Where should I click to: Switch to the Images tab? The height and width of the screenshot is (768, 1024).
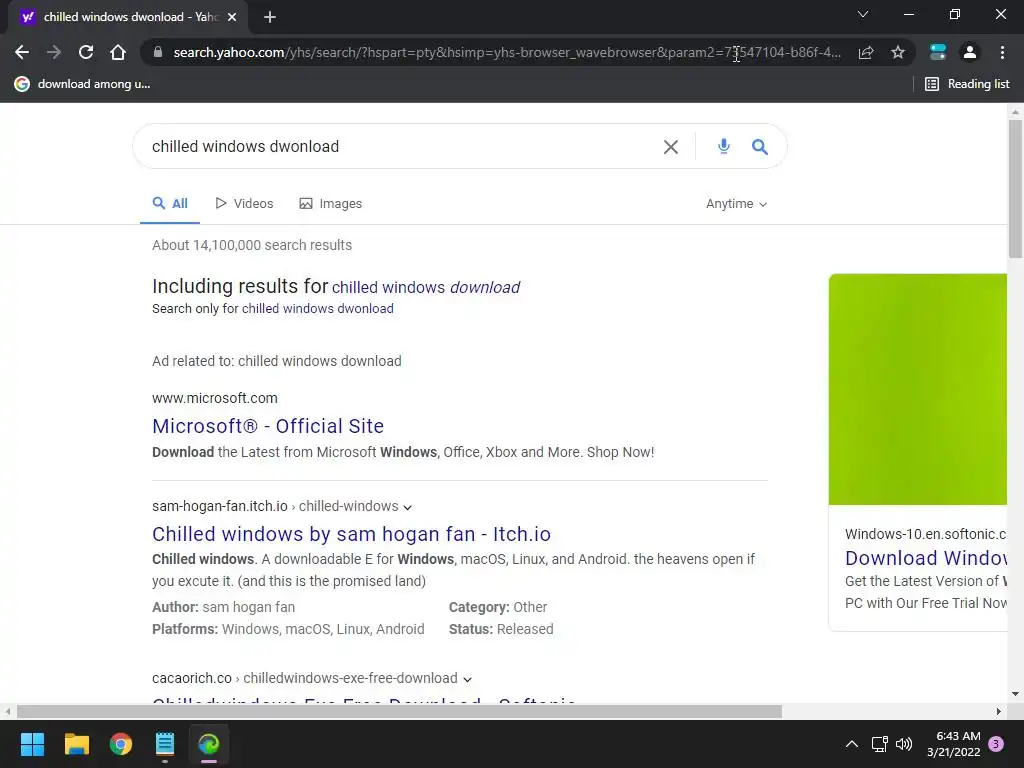330,204
